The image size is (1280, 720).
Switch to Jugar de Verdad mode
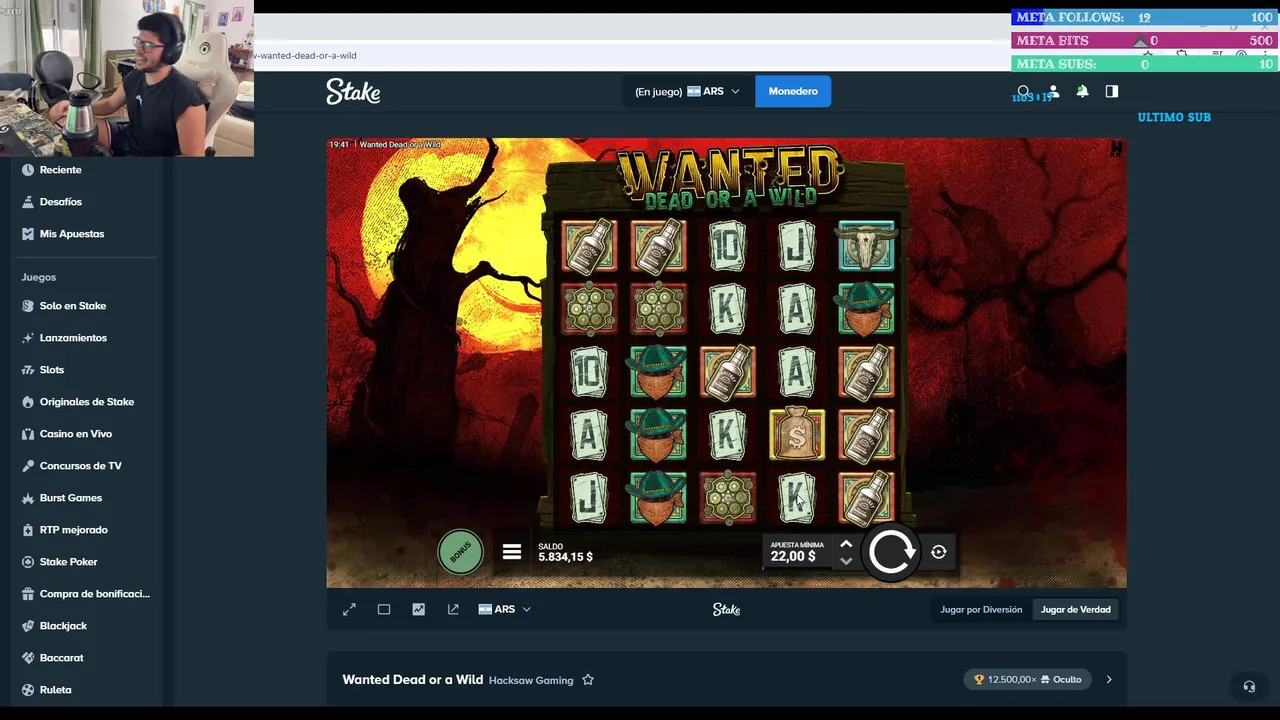1076,609
